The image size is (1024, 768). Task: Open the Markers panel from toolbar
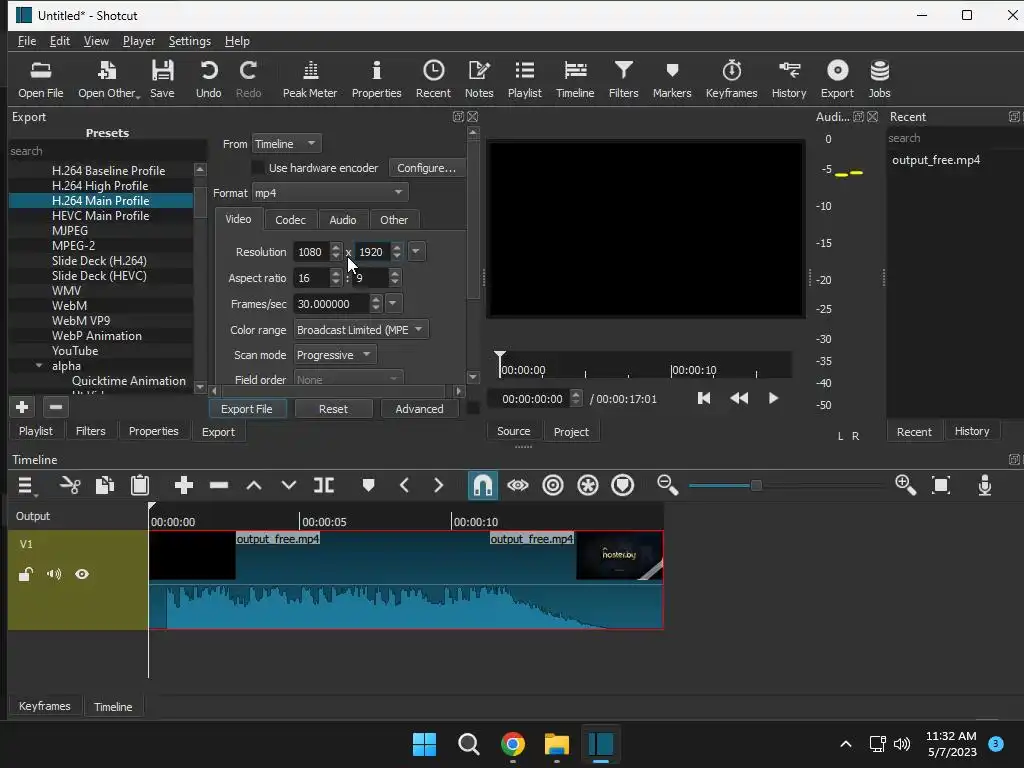point(671,79)
